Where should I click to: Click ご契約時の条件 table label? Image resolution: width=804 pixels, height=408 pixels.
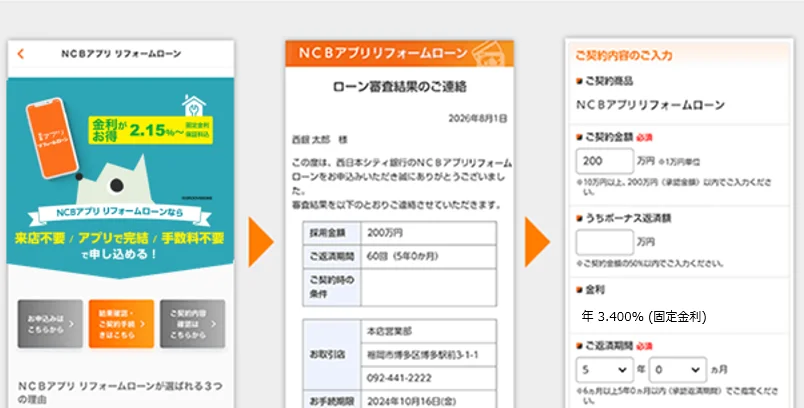pyautogui.click(x=332, y=287)
